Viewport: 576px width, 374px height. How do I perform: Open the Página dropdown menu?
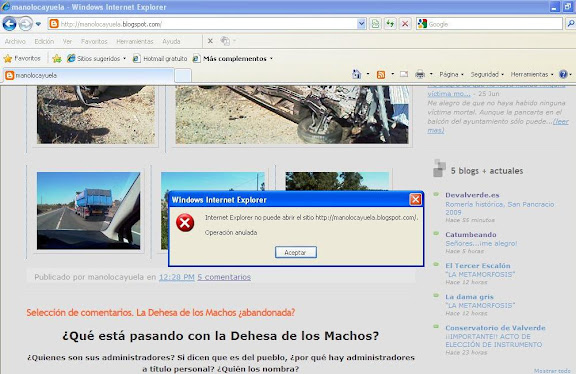click(x=451, y=75)
